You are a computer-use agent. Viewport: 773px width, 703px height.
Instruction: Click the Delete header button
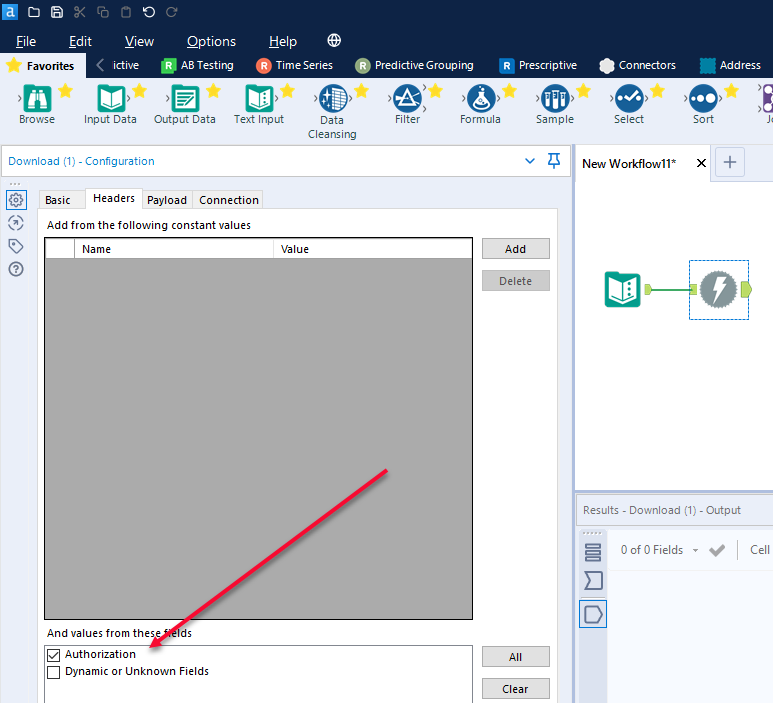coord(515,281)
